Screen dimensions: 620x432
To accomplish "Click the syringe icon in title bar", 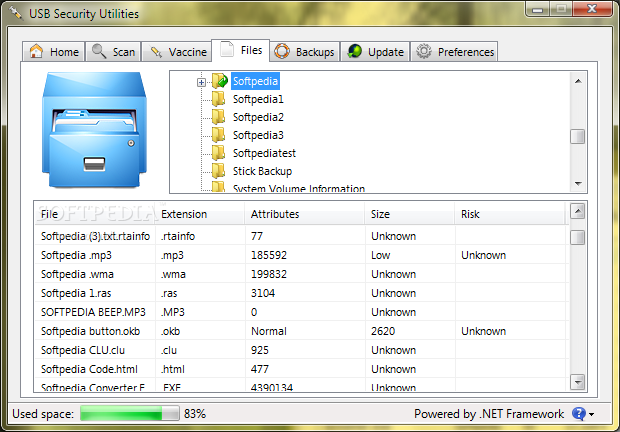I will click(x=16, y=13).
